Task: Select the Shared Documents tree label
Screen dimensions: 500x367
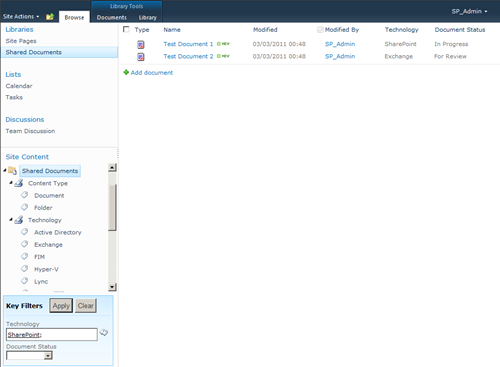Action: 50,171
